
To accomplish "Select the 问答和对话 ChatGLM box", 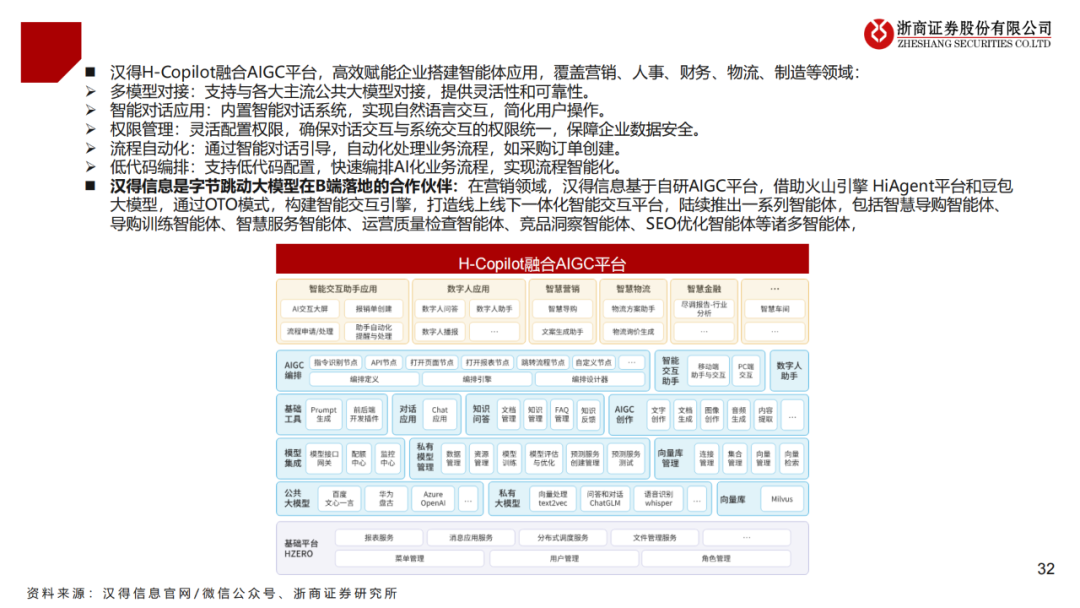I will click(x=605, y=499).
